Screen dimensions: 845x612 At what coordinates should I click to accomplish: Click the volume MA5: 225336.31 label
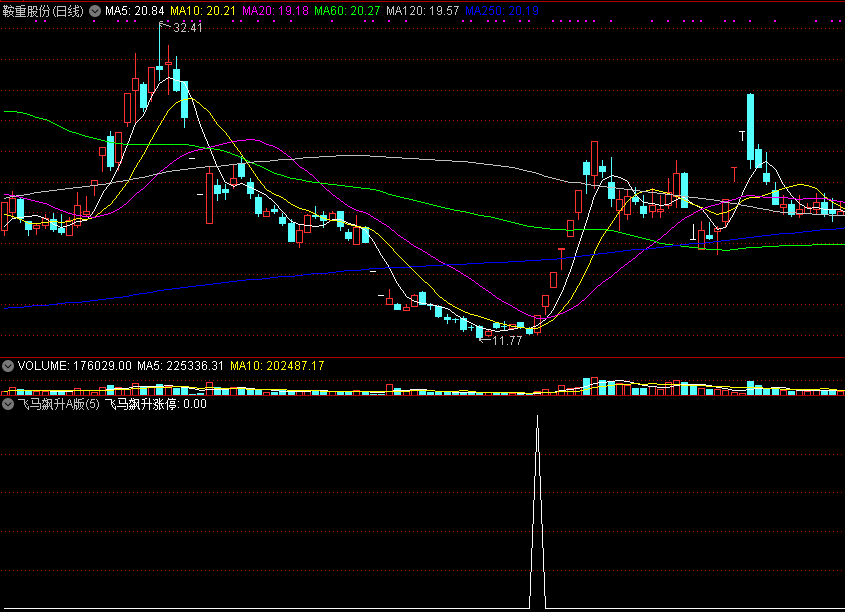pos(181,366)
